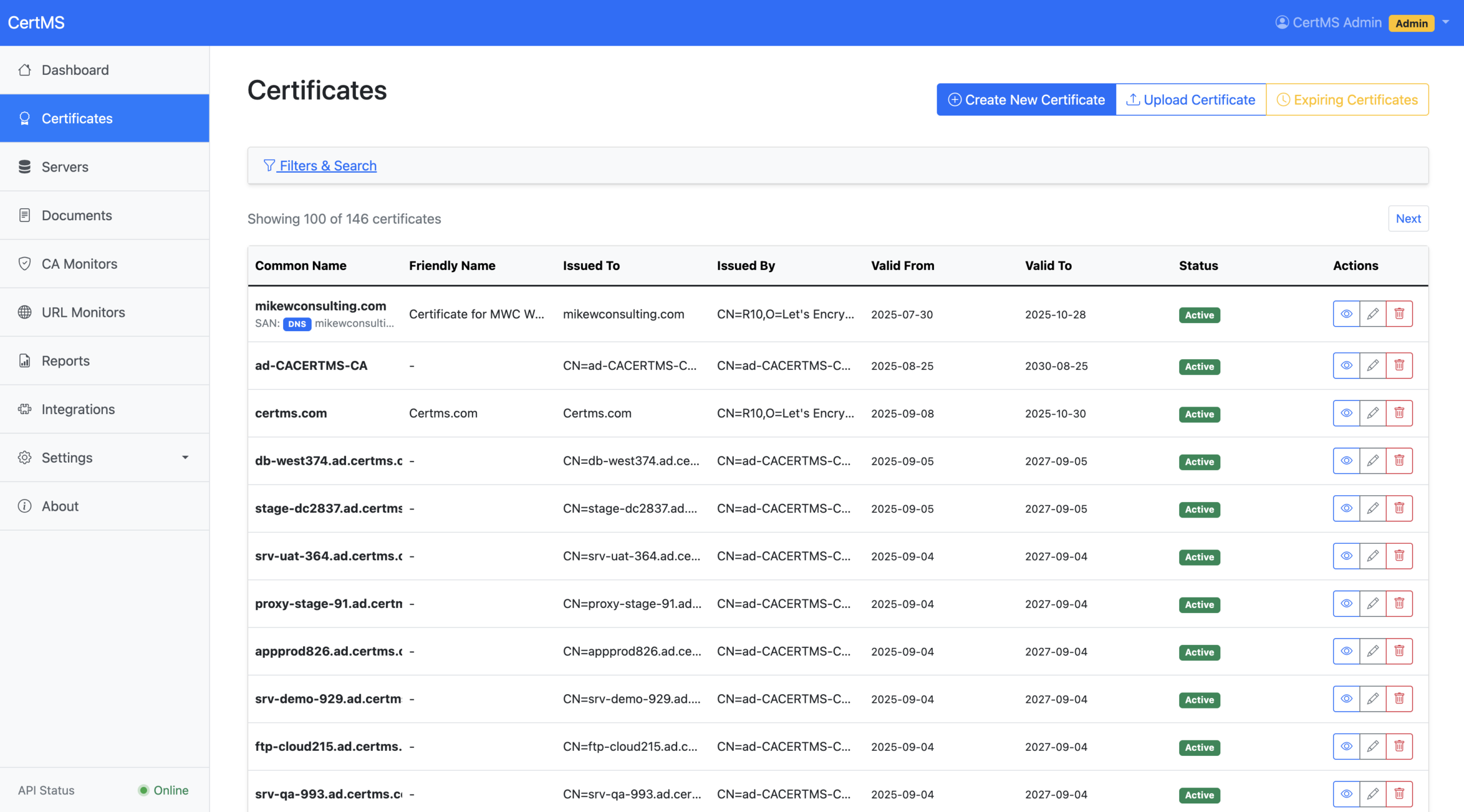1464x812 pixels.
Task: Select the Integrations gear icon
Action: point(25,409)
